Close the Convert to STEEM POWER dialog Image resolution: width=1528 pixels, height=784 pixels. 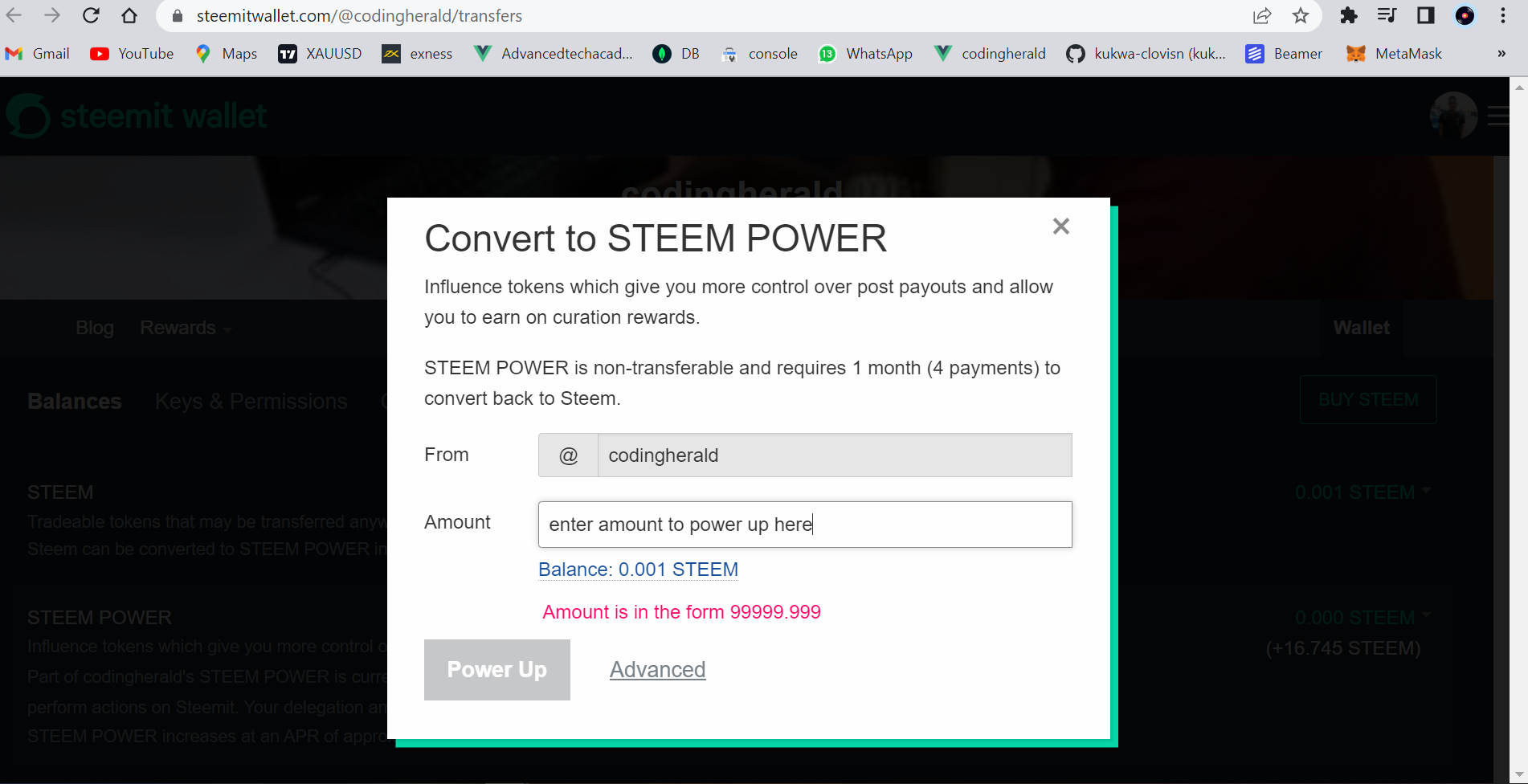click(1061, 227)
